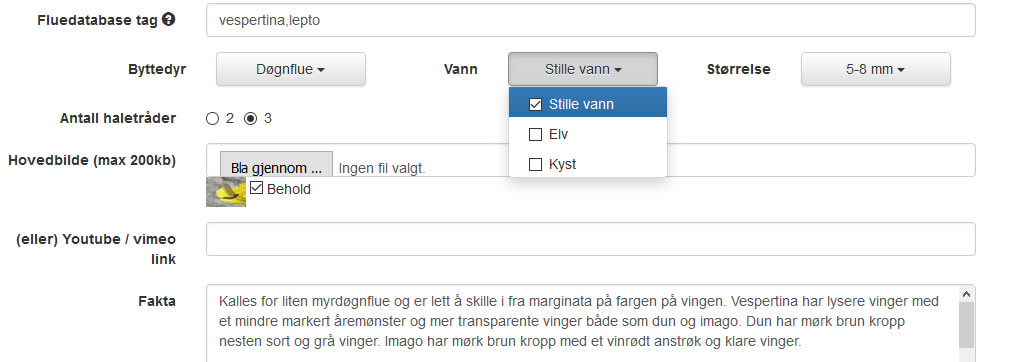Click inside the Fakta text area
The width and height of the screenshot is (1016, 362).
coord(581,324)
